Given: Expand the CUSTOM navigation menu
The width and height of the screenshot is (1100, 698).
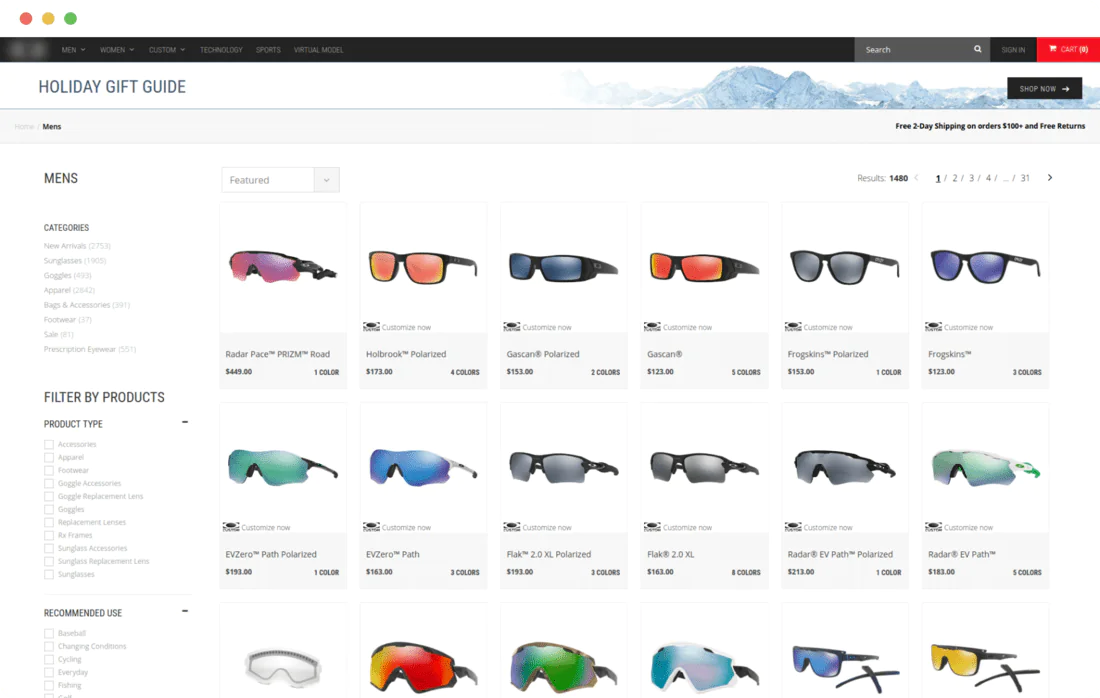Looking at the screenshot, I should 167,50.
